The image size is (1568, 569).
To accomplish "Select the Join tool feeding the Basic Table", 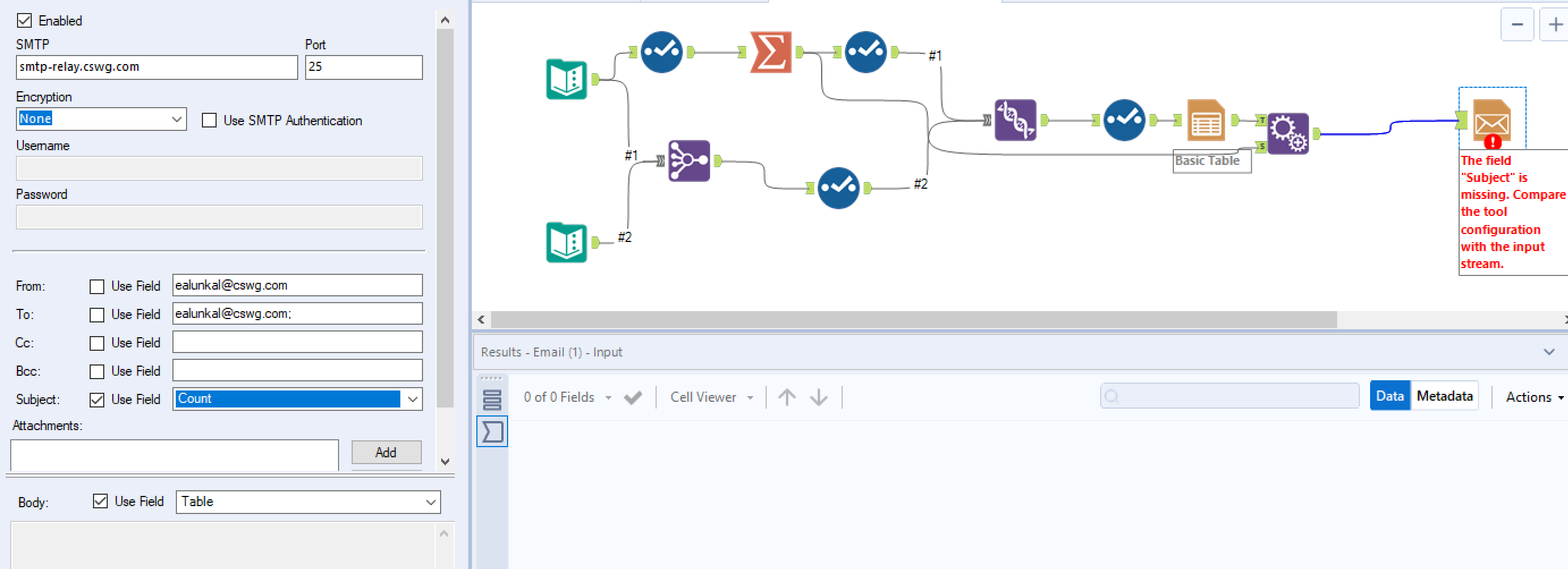I will [1015, 120].
